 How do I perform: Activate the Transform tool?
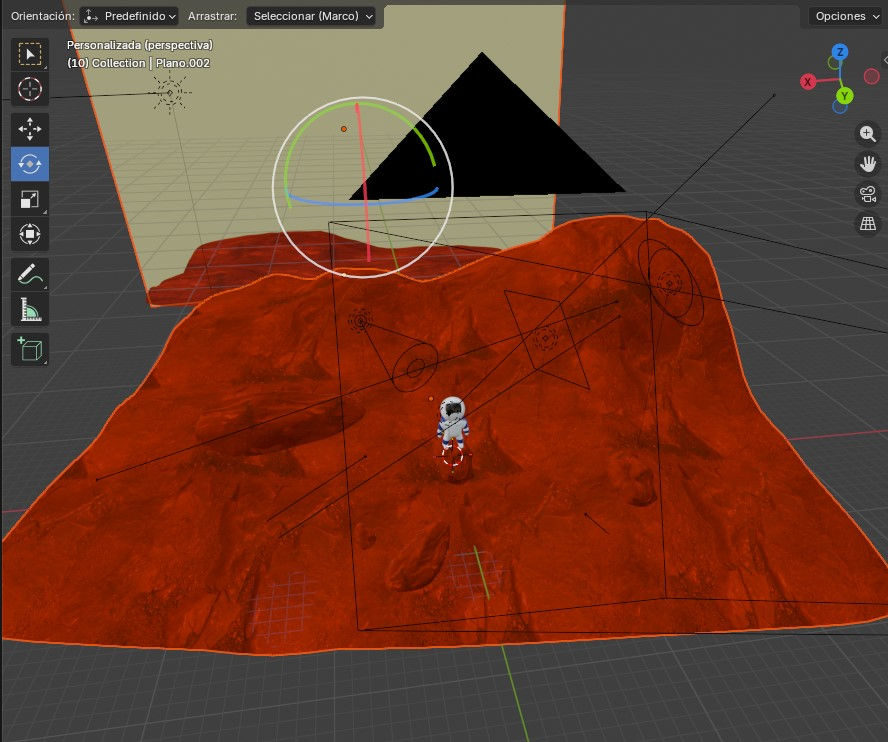pos(30,234)
